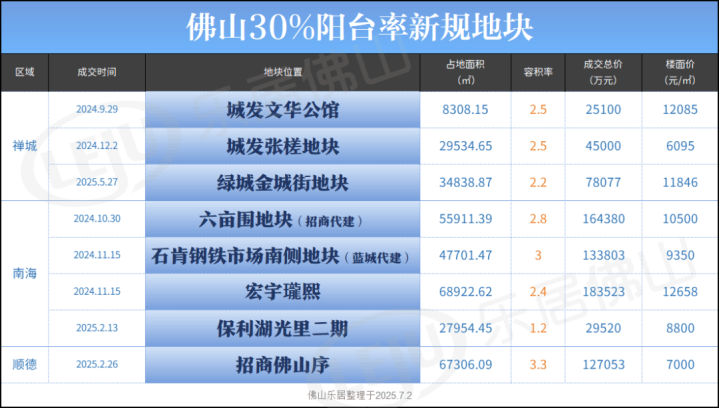Viewport: 719px width, 408px height.
Task: Click the 顺德 region cell
Action: [25, 364]
